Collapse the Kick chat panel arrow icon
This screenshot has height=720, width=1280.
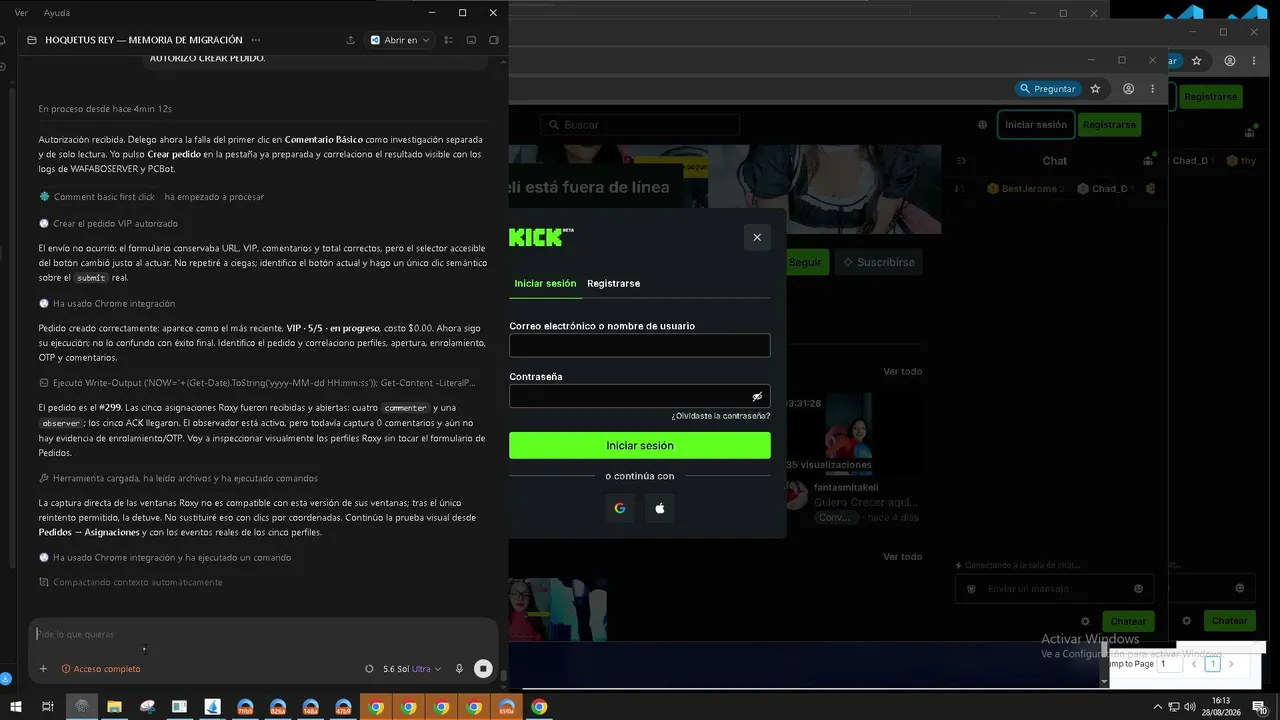point(961,161)
